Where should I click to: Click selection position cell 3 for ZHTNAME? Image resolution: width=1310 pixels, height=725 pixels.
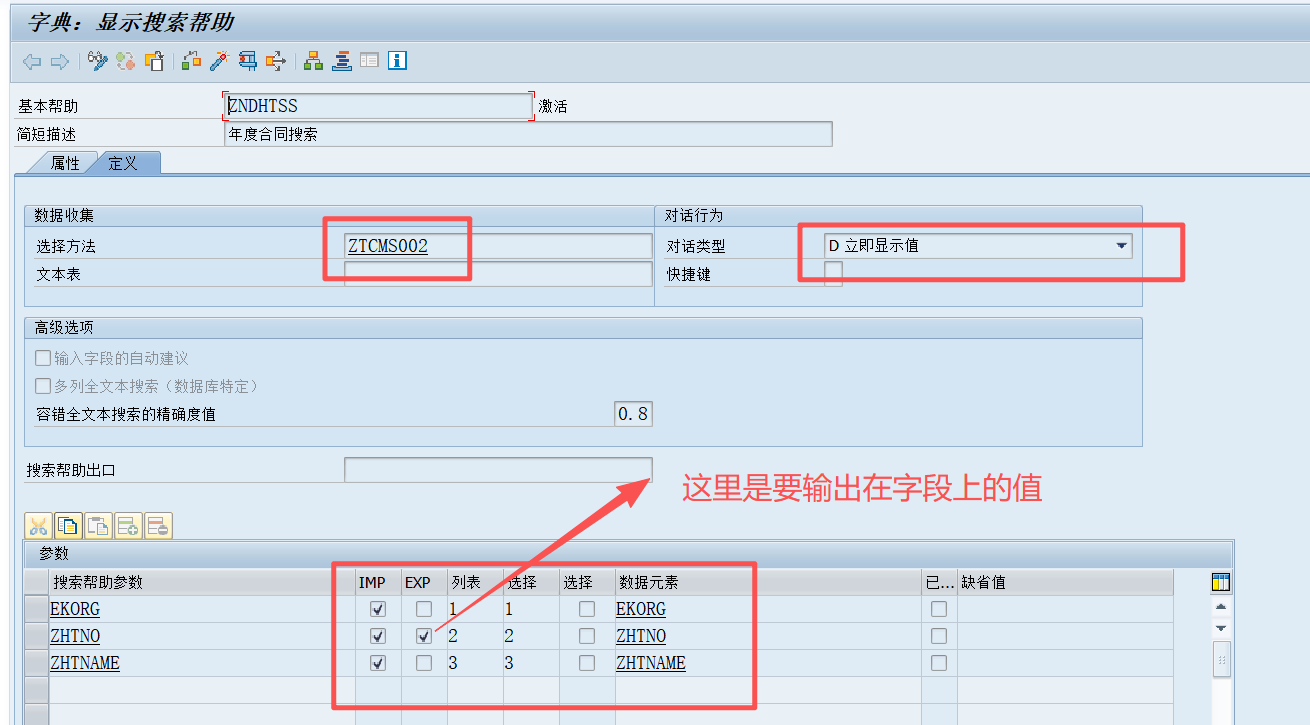point(531,663)
